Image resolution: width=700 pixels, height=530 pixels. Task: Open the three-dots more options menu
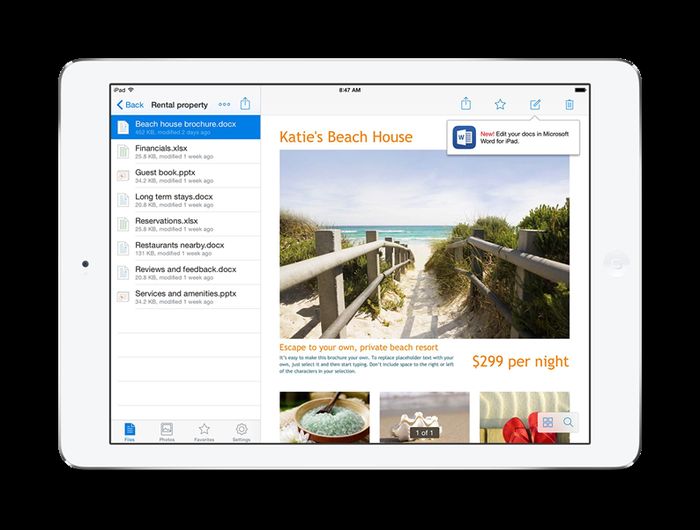(x=223, y=104)
